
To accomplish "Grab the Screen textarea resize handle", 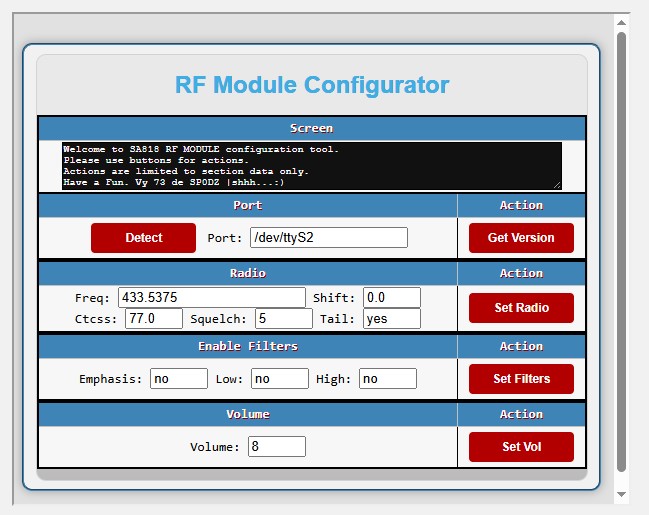I will [x=557, y=185].
